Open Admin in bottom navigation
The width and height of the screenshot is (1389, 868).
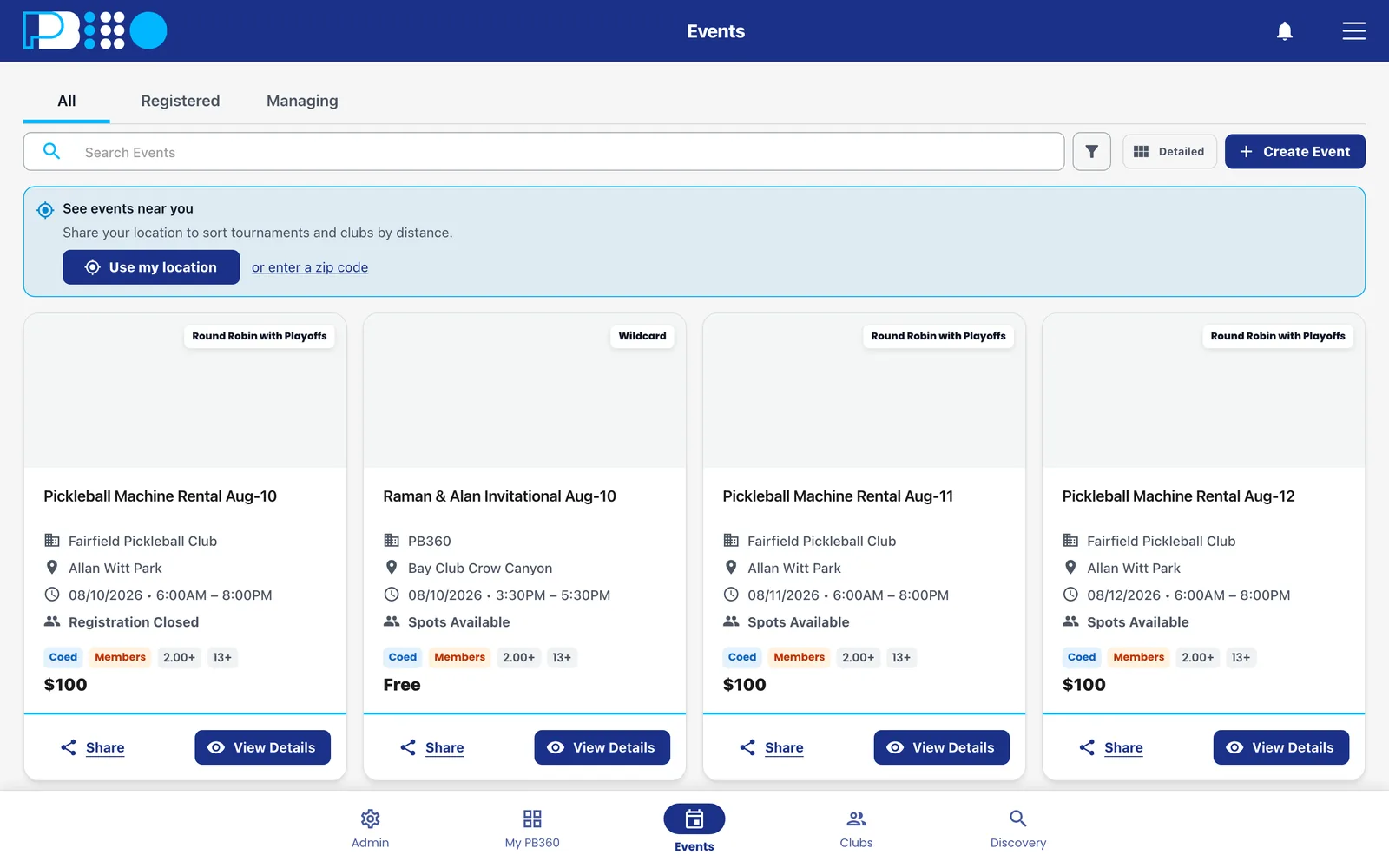(370, 829)
